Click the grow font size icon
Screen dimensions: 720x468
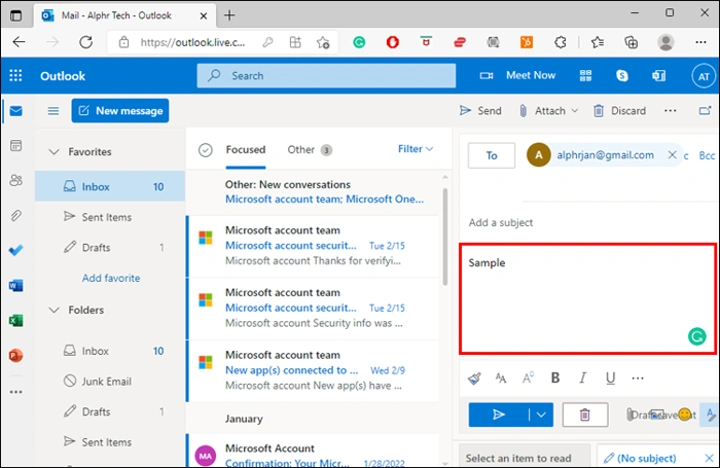point(528,378)
